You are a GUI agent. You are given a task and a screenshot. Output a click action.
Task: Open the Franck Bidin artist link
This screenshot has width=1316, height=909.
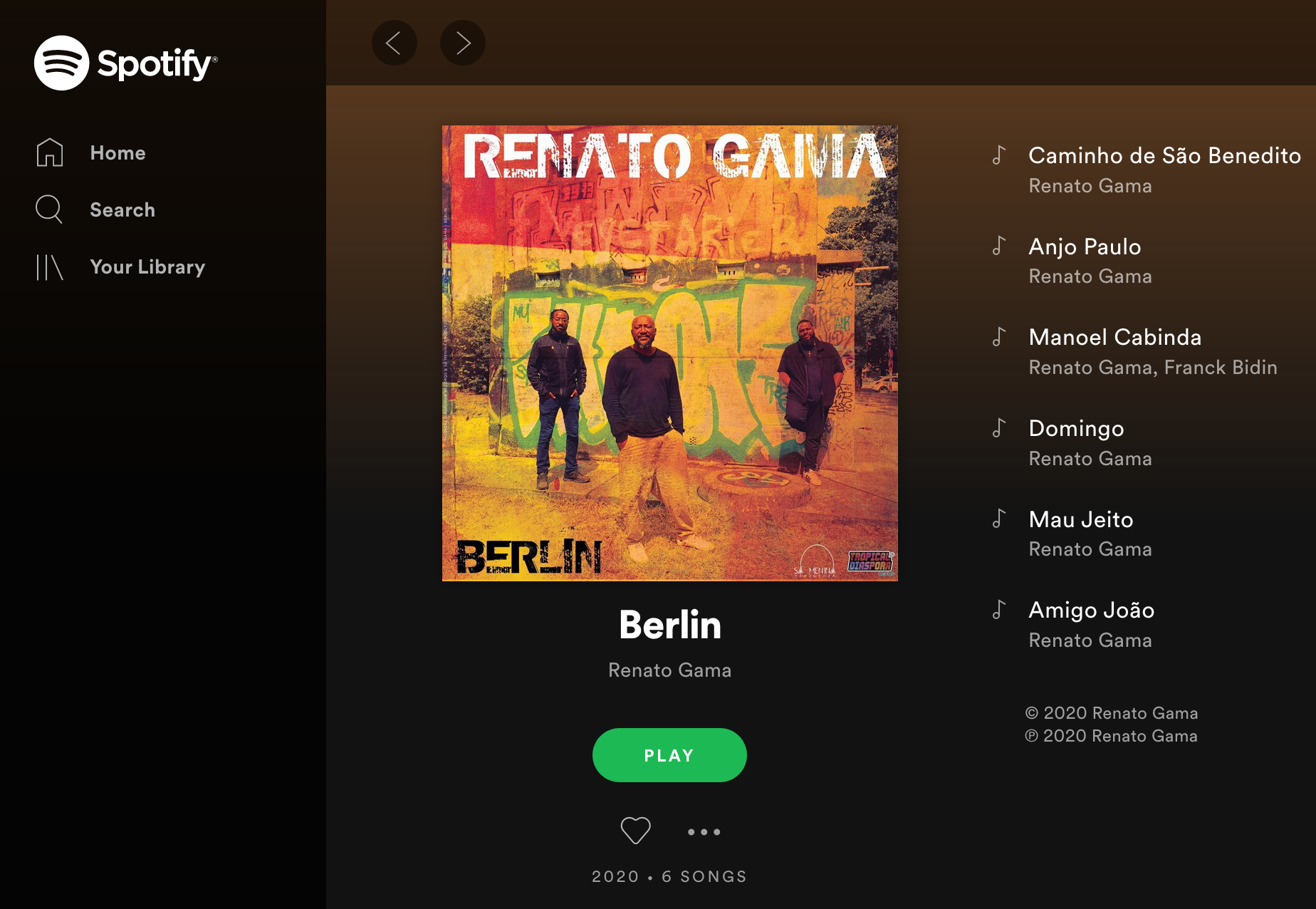click(1221, 368)
